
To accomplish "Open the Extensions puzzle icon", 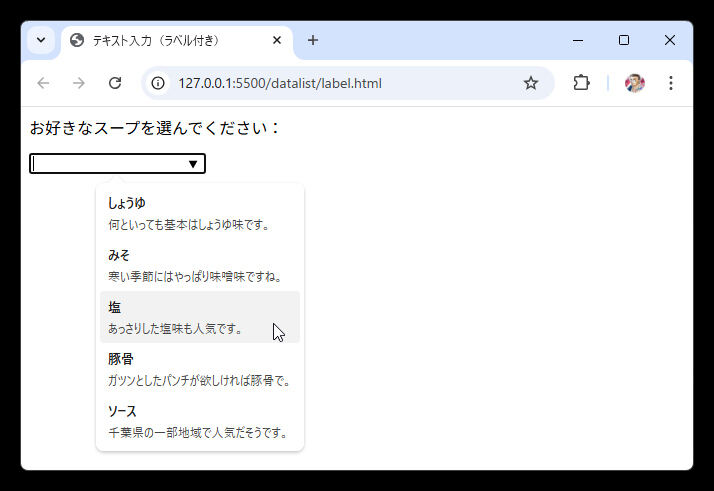I will click(581, 83).
